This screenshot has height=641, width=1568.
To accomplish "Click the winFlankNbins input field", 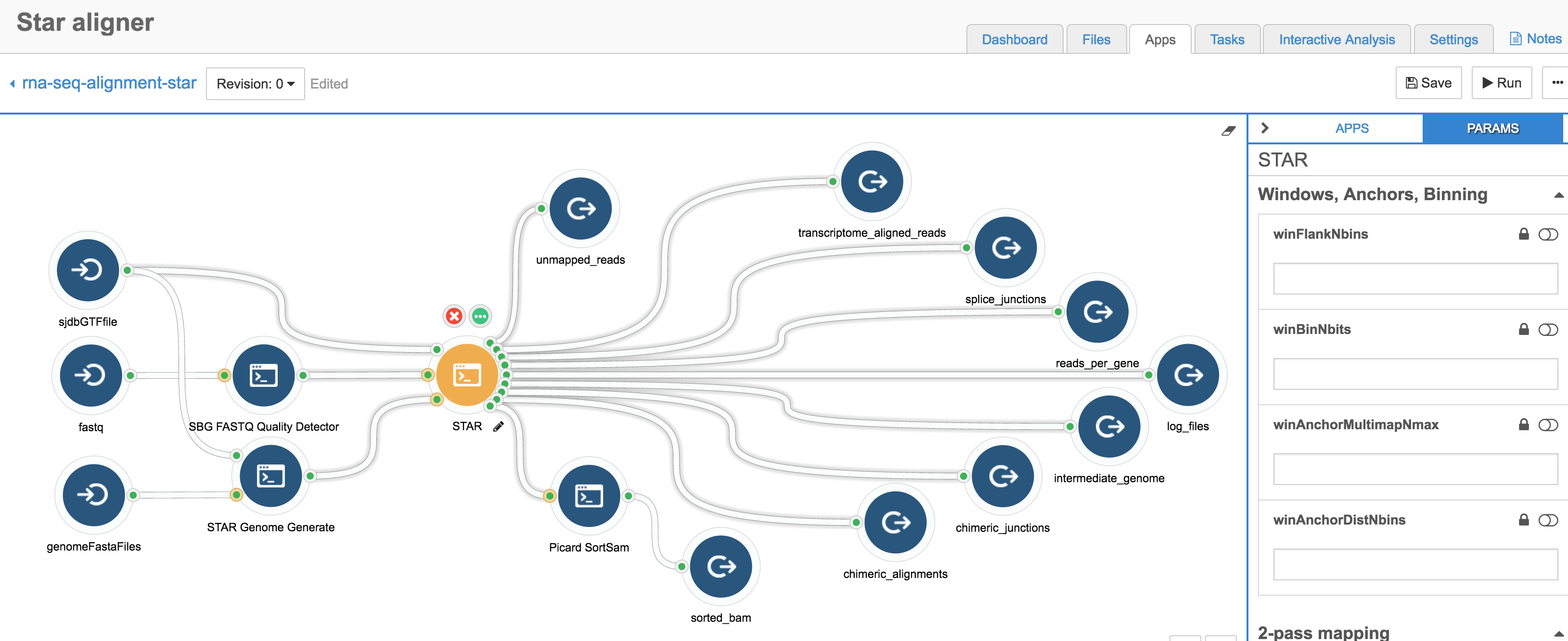I will pyautogui.click(x=1415, y=279).
